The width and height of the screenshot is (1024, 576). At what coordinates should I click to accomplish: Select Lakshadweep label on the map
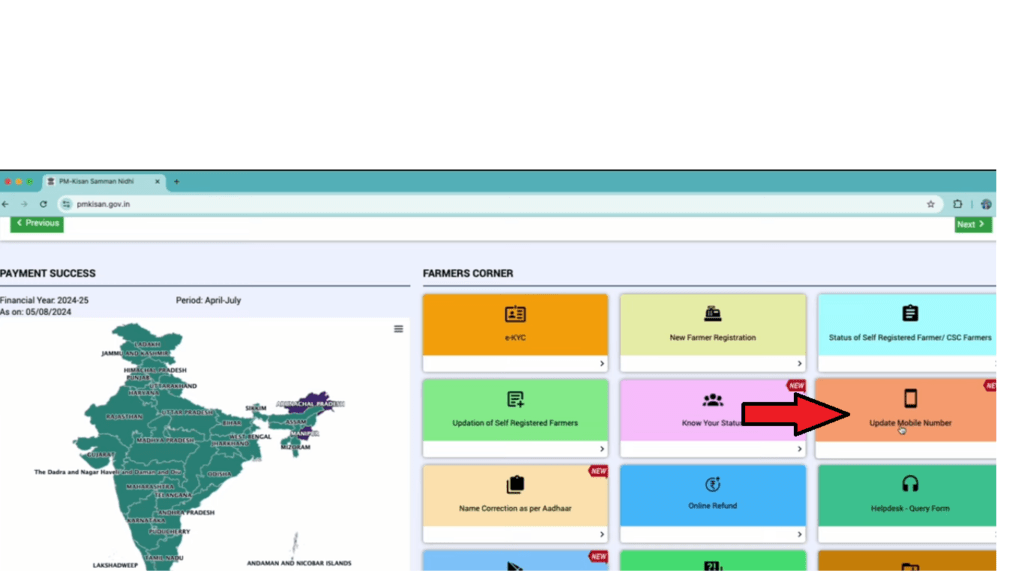(x=115, y=566)
